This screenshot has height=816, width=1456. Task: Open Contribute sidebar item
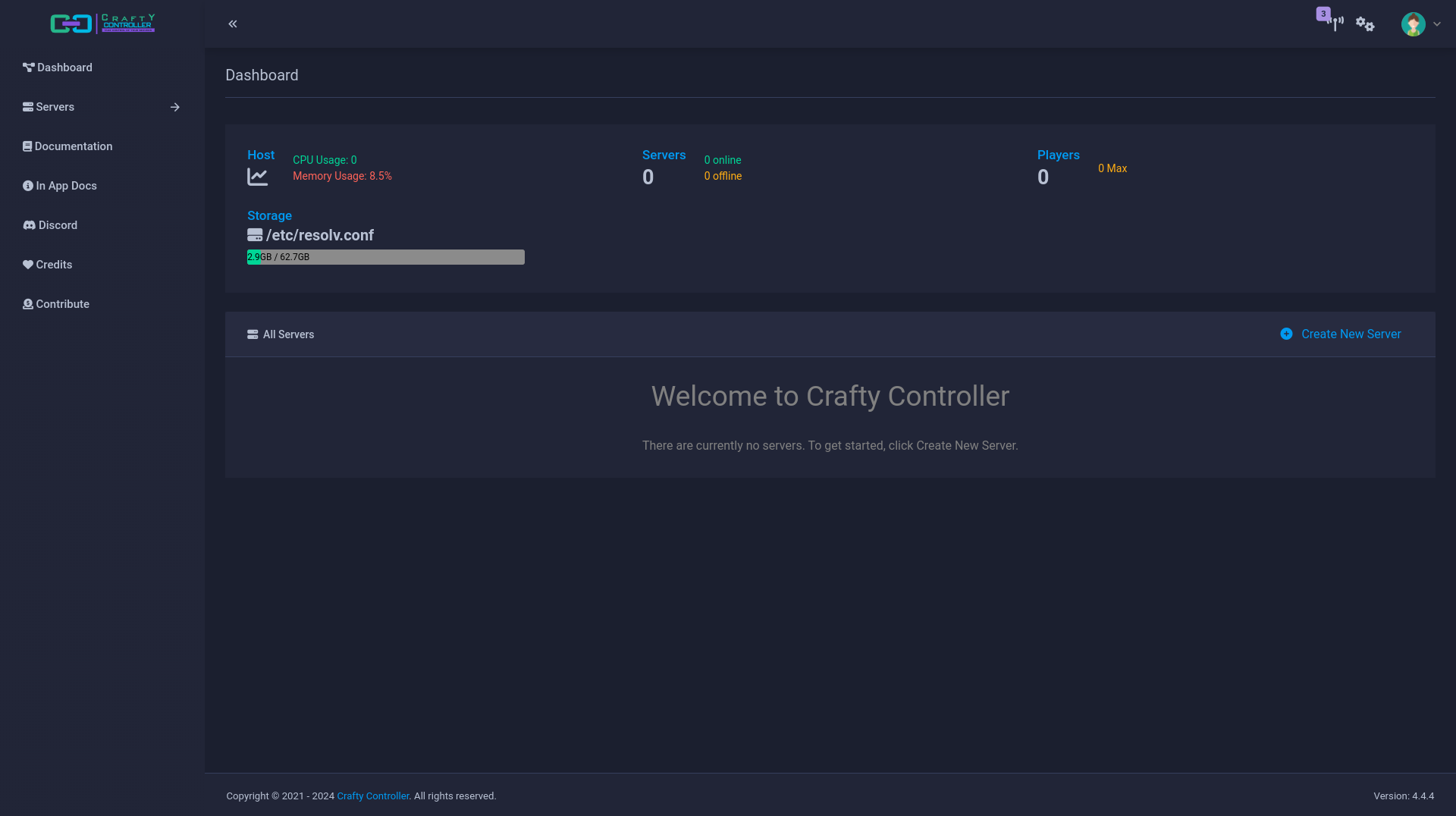pos(56,304)
